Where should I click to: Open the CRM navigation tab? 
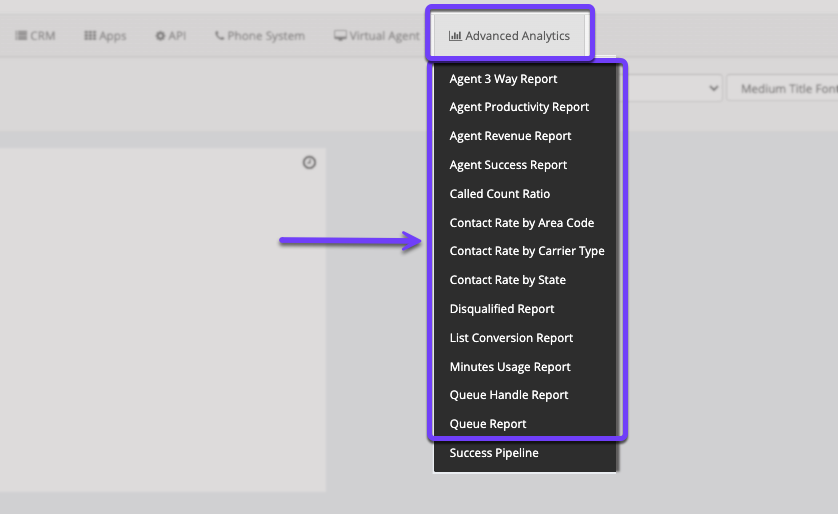36,36
